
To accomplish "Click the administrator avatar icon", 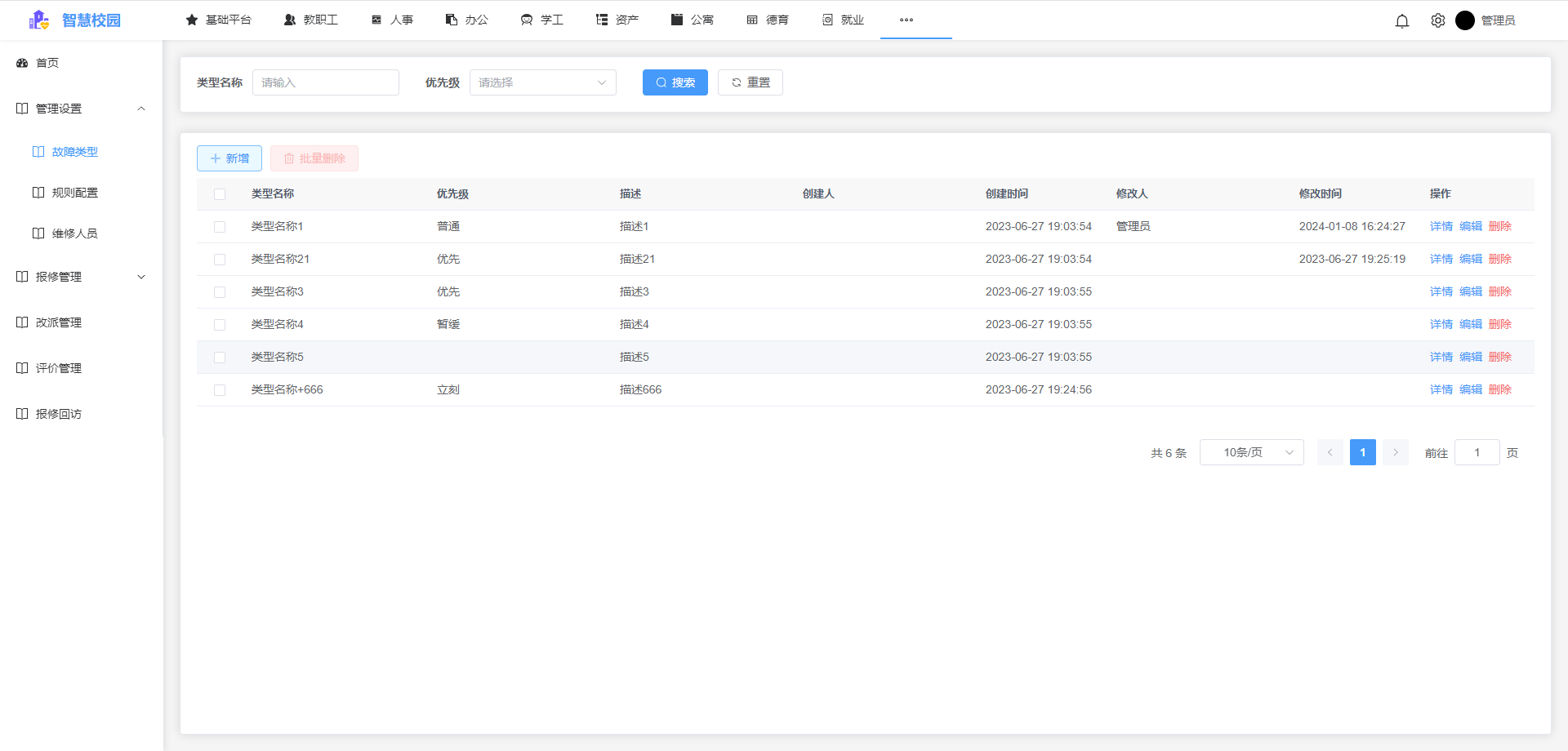I will [1465, 20].
